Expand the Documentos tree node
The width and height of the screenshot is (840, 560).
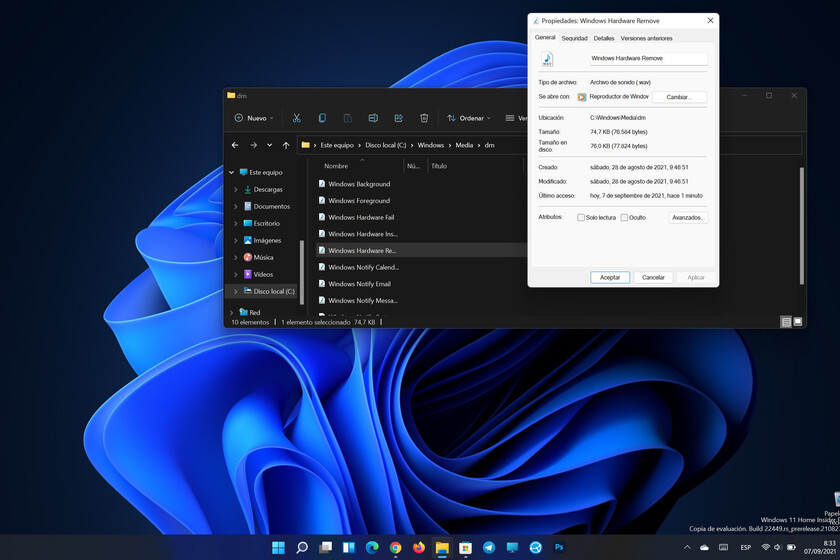pyautogui.click(x=236, y=206)
